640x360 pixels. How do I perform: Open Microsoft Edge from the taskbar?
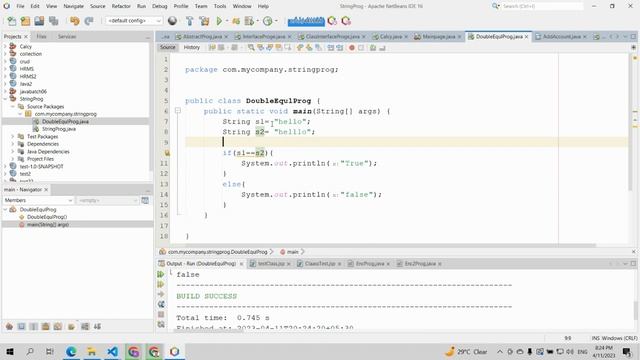[71, 351]
